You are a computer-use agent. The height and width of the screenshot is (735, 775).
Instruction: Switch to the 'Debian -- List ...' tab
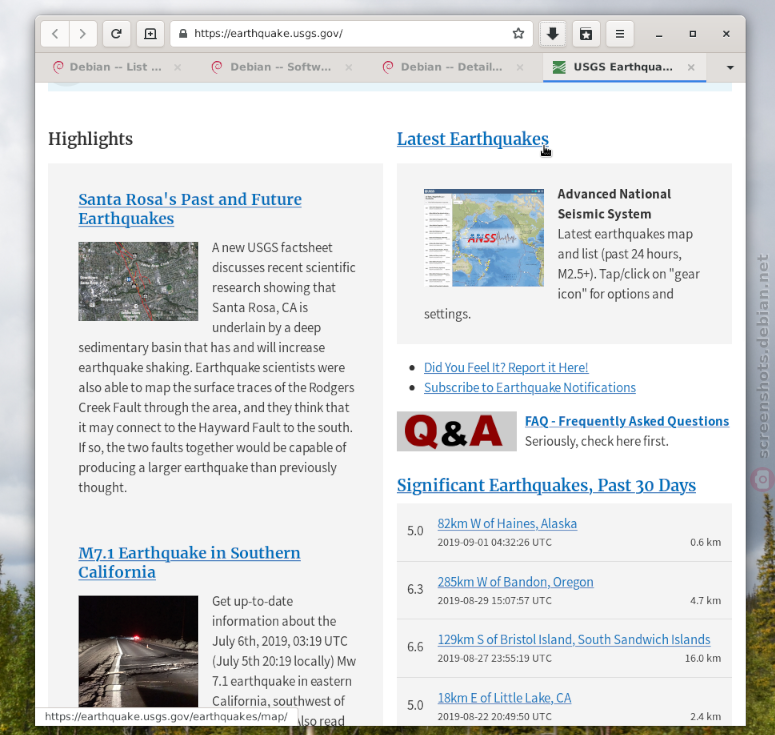tap(115, 67)
